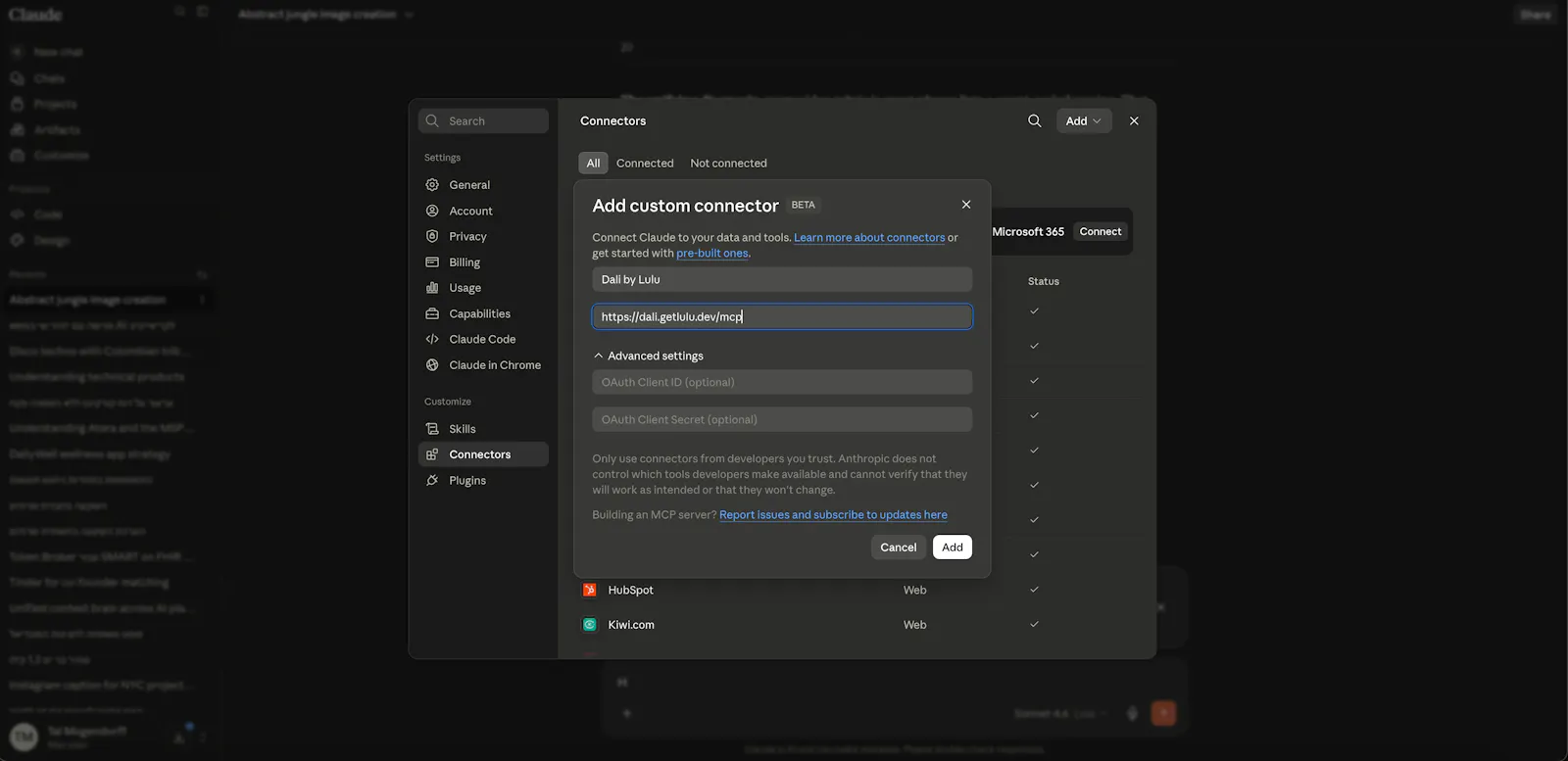Switch to the Connected tab
1568x761 pixels.
point(645,164)
